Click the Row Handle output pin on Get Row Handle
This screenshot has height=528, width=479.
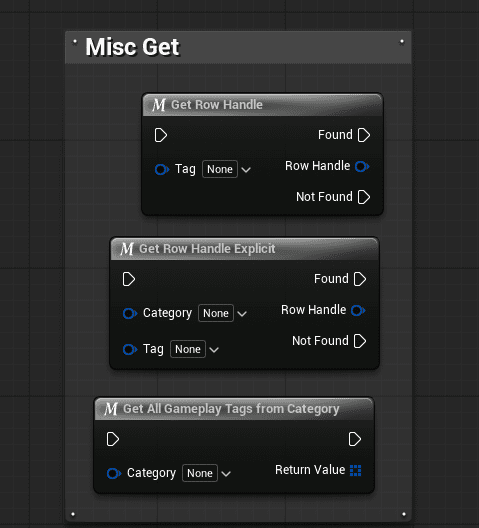tap(362, 166)
